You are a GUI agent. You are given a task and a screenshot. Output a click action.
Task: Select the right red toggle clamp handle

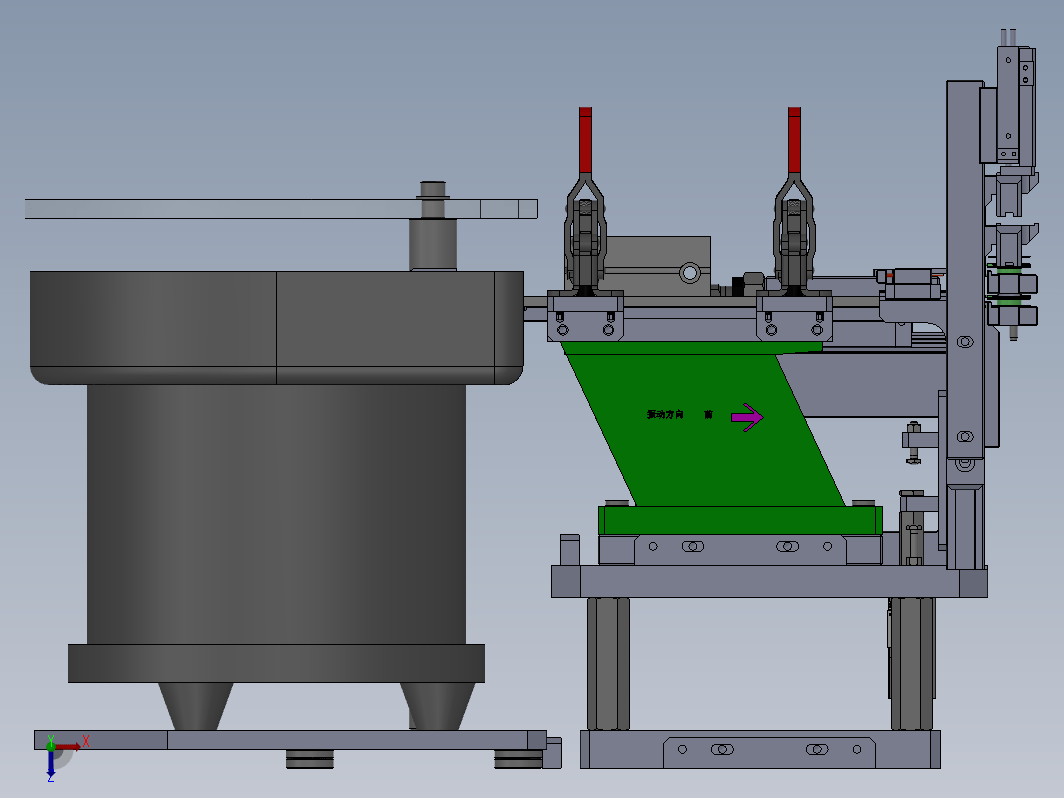[795, 140]
